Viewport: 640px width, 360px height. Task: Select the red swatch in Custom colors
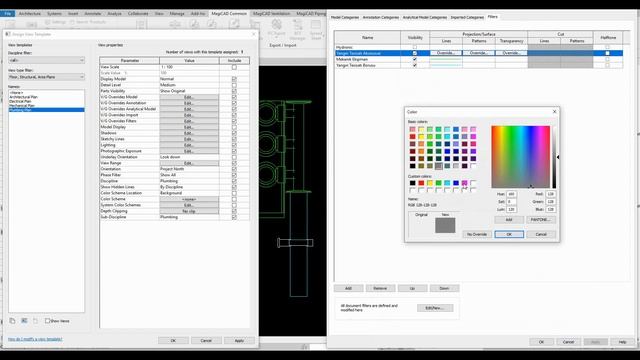[421, 183]
